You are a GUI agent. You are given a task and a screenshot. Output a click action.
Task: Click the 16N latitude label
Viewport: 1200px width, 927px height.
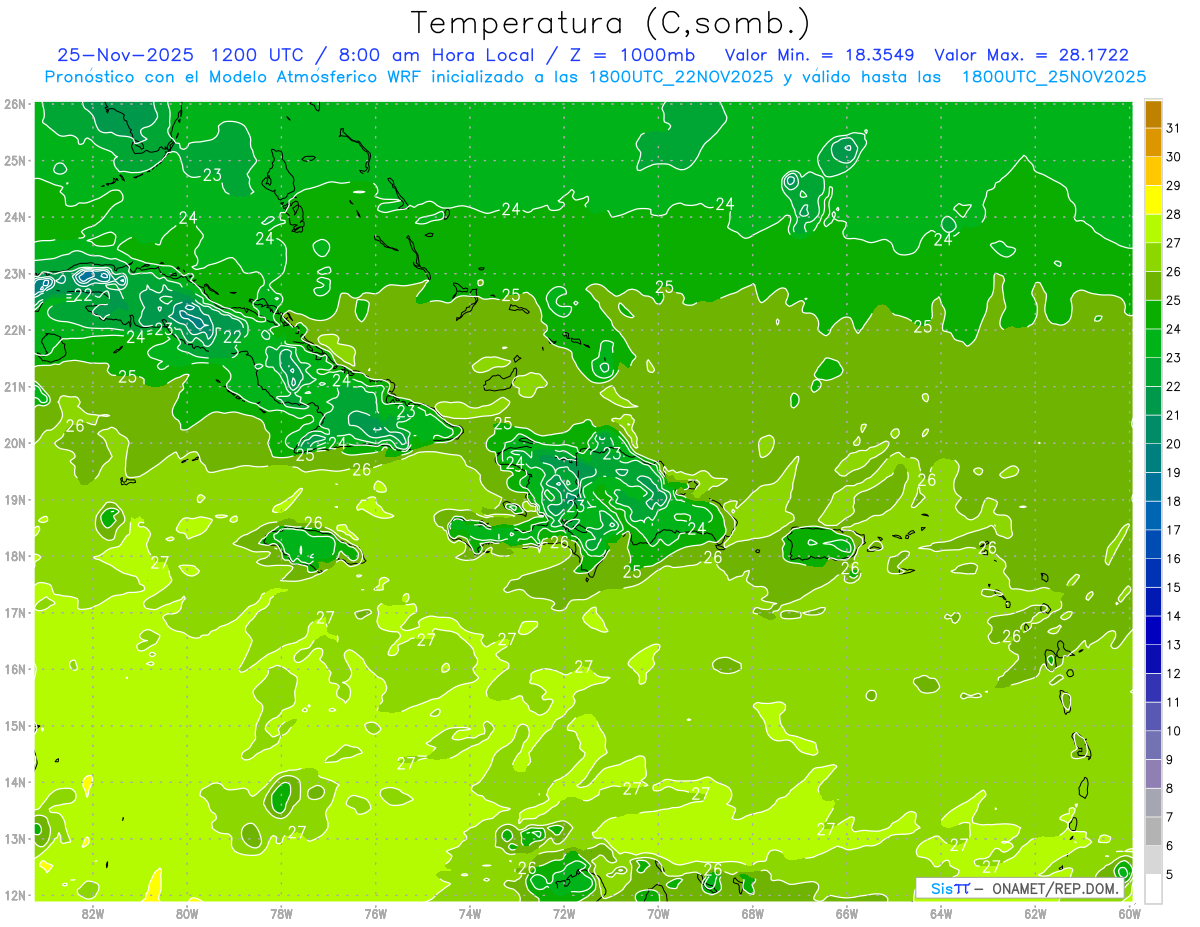click(x=15, y=669)
